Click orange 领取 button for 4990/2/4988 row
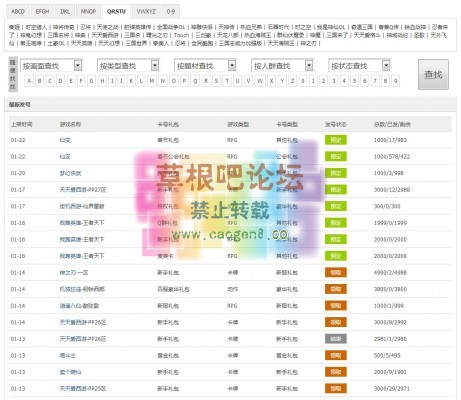The height and width of the screenshot is (400, 461). click(336, 273)
